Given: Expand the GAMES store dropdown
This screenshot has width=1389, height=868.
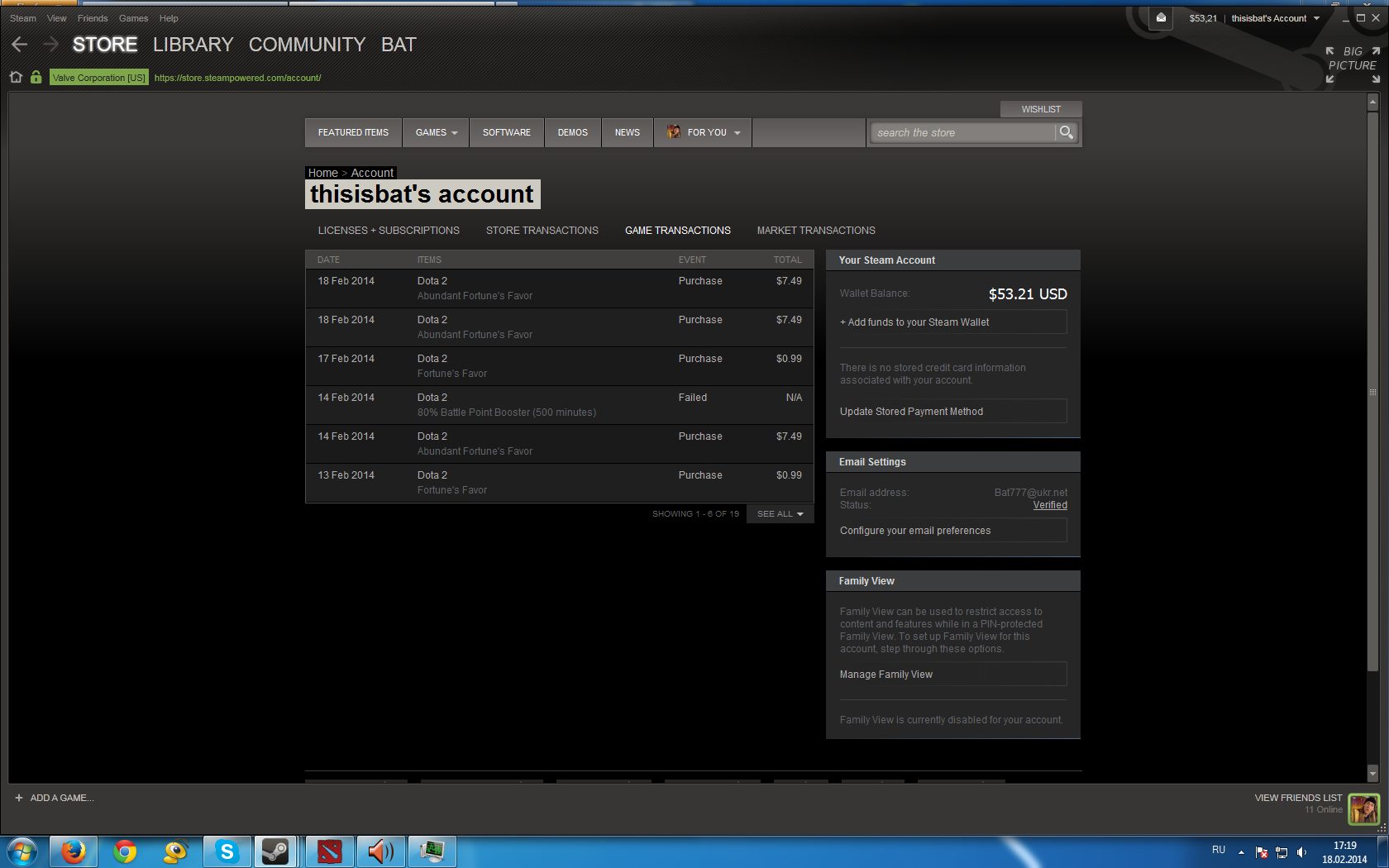Looking at the screenshot, I should [436, 132].
